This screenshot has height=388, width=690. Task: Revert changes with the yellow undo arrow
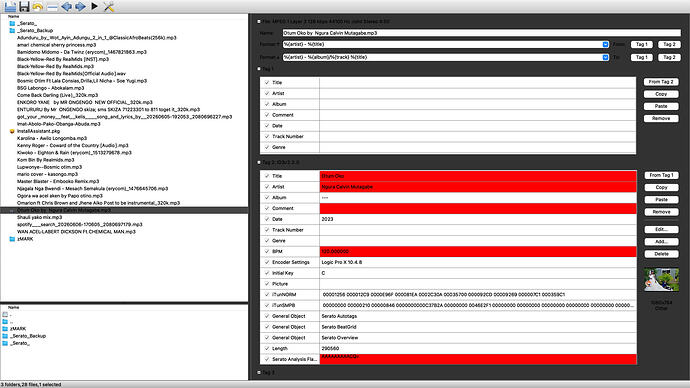(38, 7)
